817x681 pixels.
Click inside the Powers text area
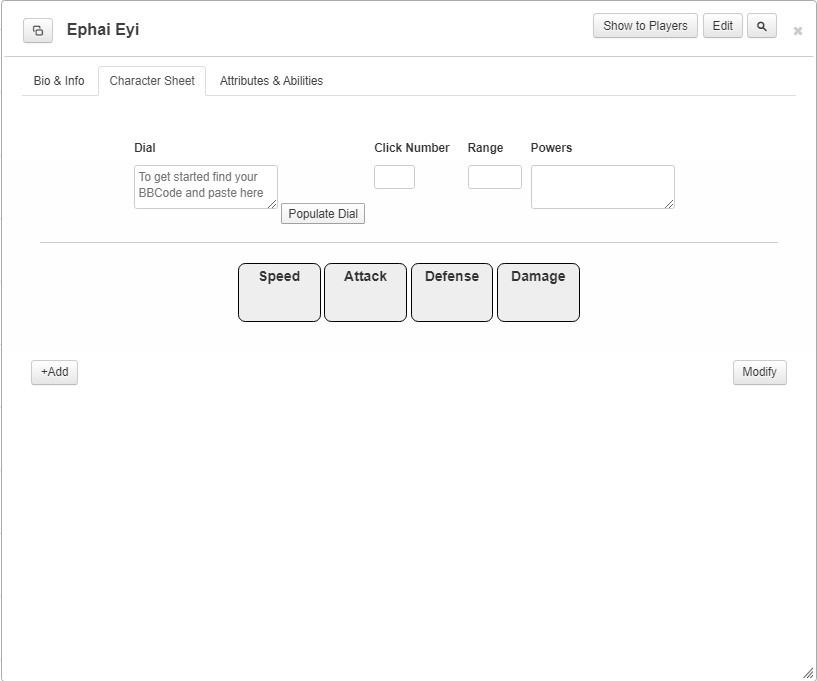(x=603, y=187)
